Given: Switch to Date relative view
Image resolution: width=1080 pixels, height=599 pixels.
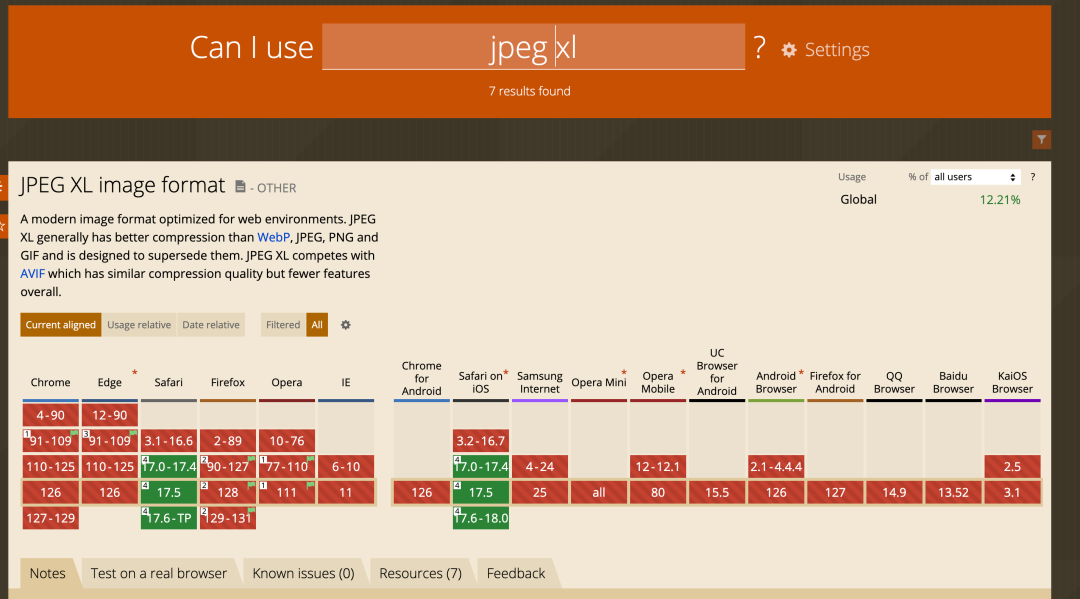Looking at the screenshot, I should pyautogui.click(x=211, y=325).
